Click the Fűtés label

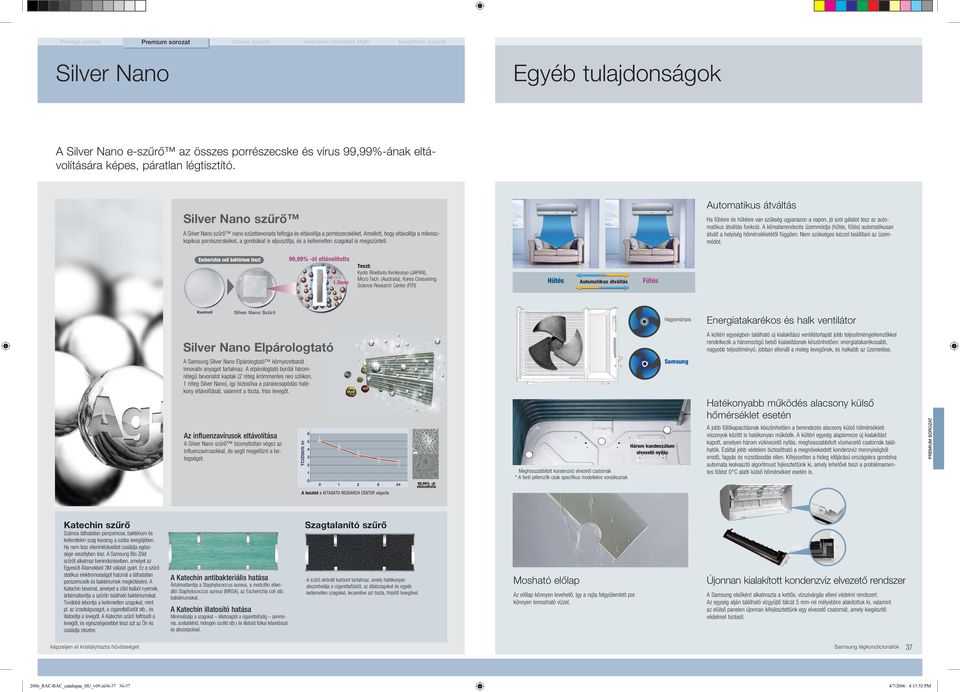[650, 280]
